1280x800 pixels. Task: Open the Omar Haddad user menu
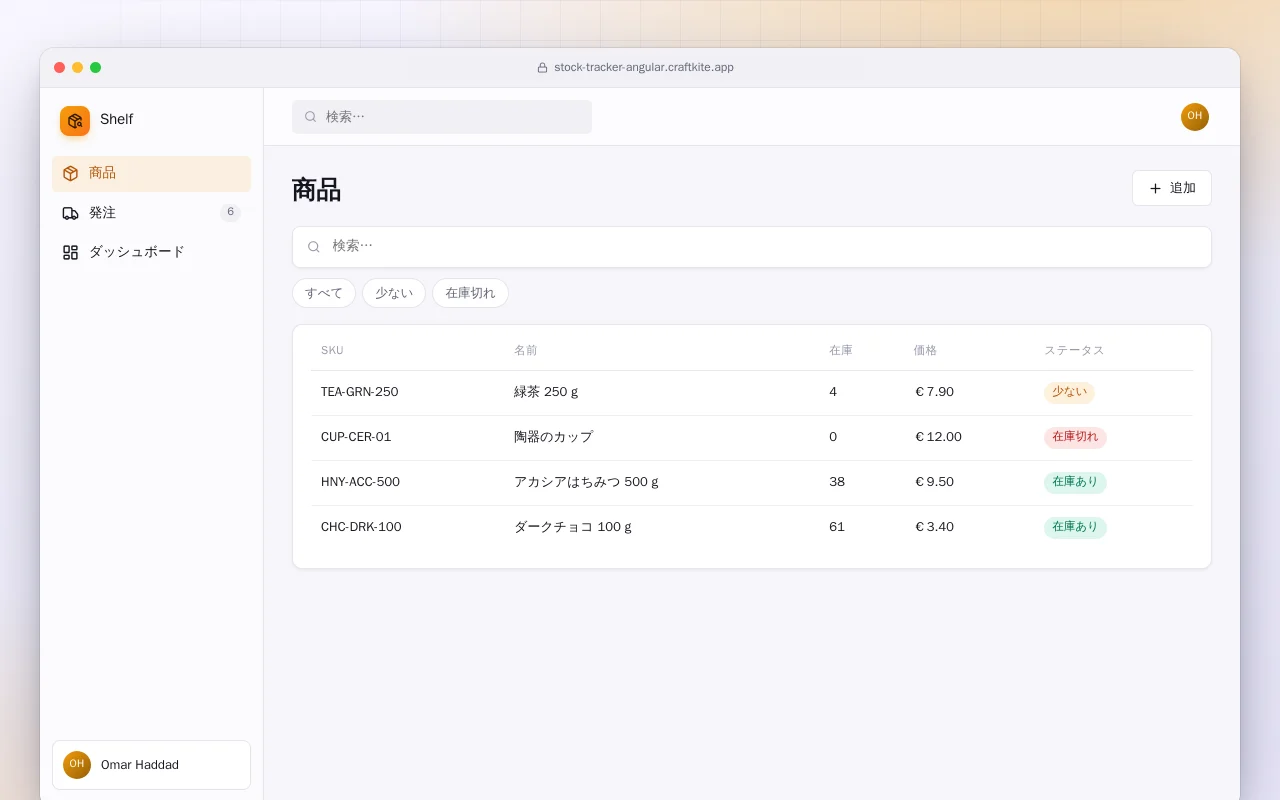[x=151, y=765]
